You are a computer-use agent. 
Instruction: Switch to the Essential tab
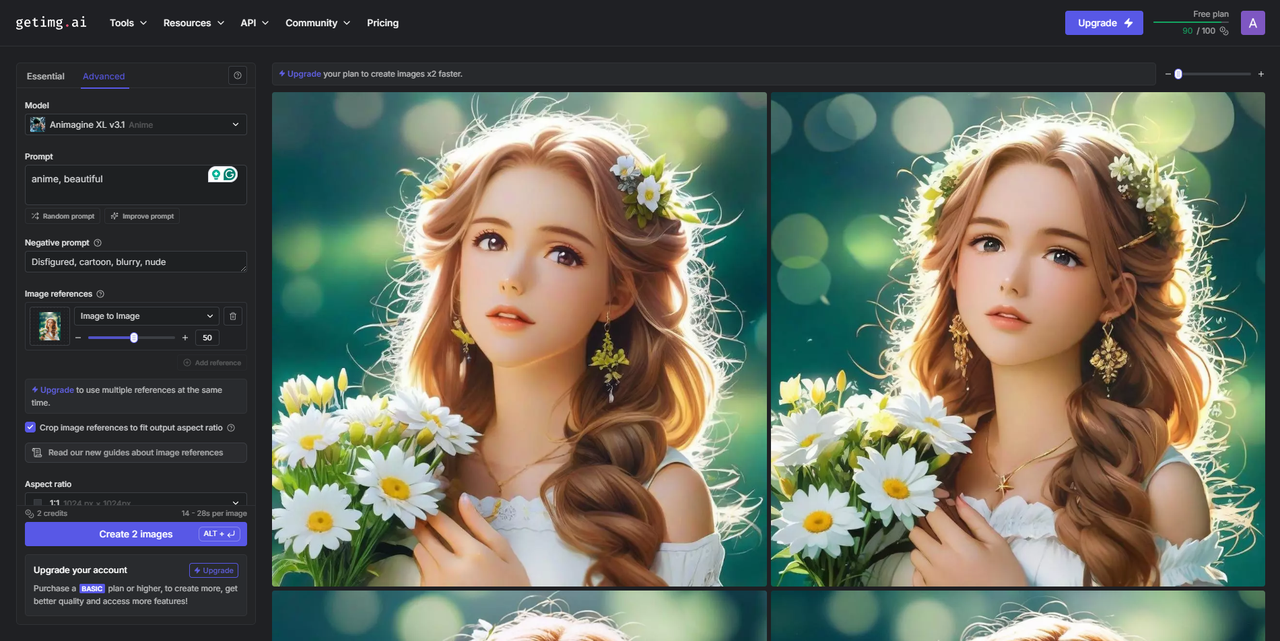46,76
